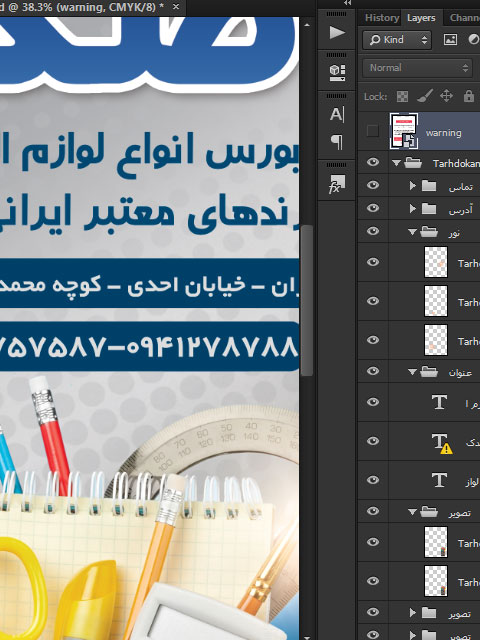
Task: Open the Paragraph panel icon
Action: (337, 142)
